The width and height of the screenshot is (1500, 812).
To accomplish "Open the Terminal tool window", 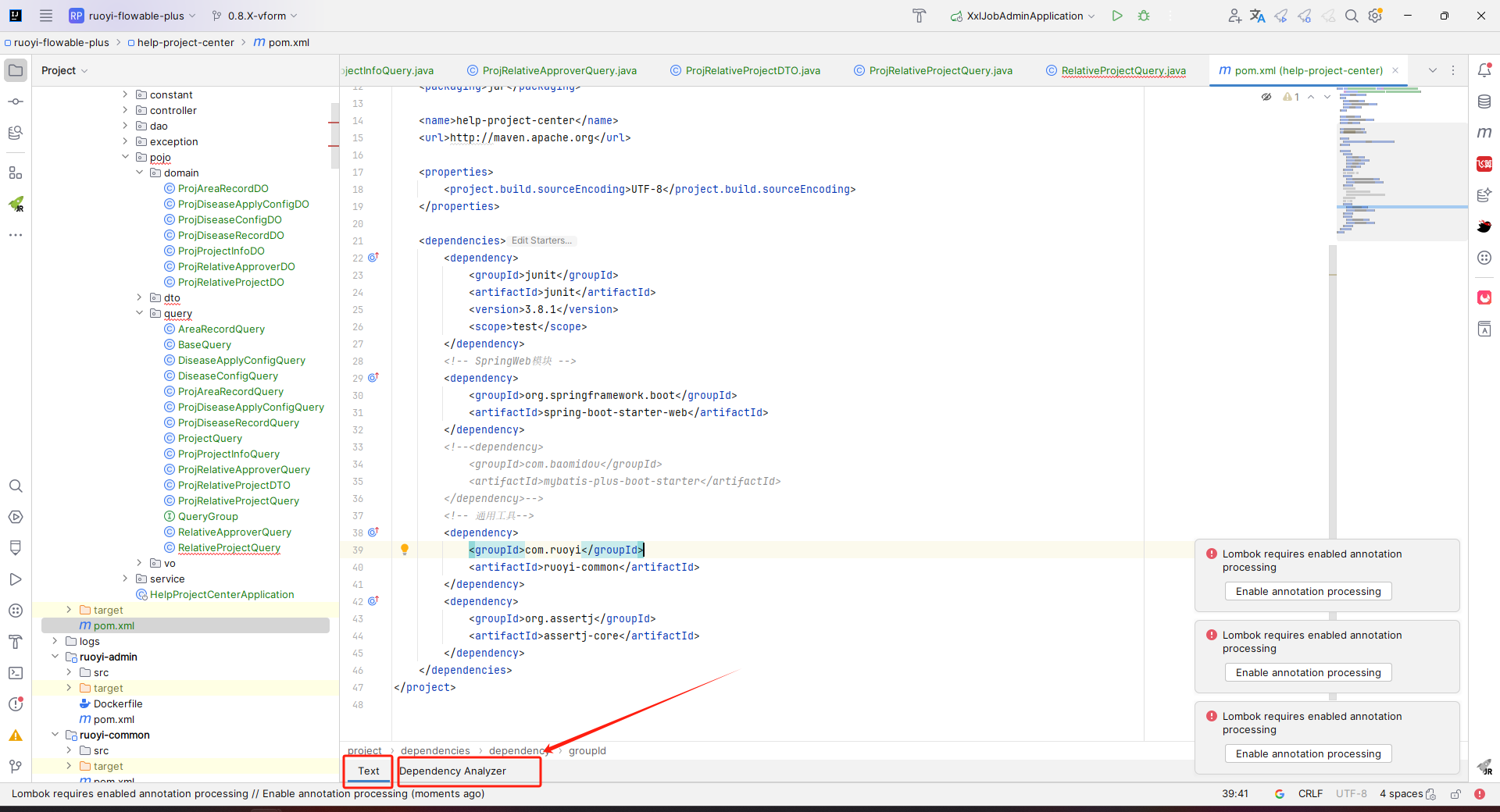I will coord(16,673).
